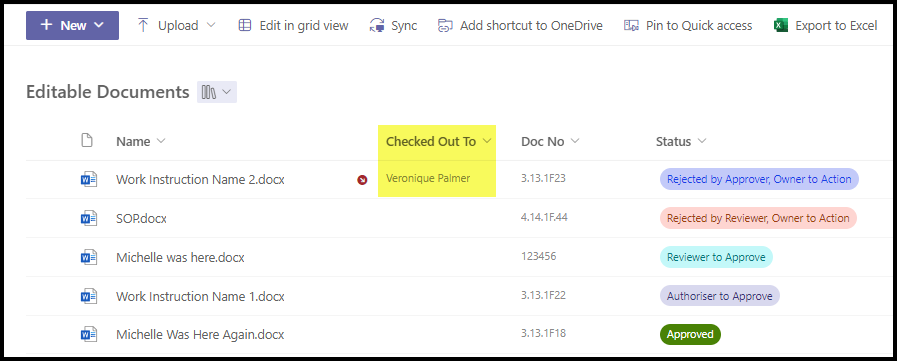The image size is (897, 361).
Task: Click the Edit in grid view icon
Action: [x=245, y=25]
